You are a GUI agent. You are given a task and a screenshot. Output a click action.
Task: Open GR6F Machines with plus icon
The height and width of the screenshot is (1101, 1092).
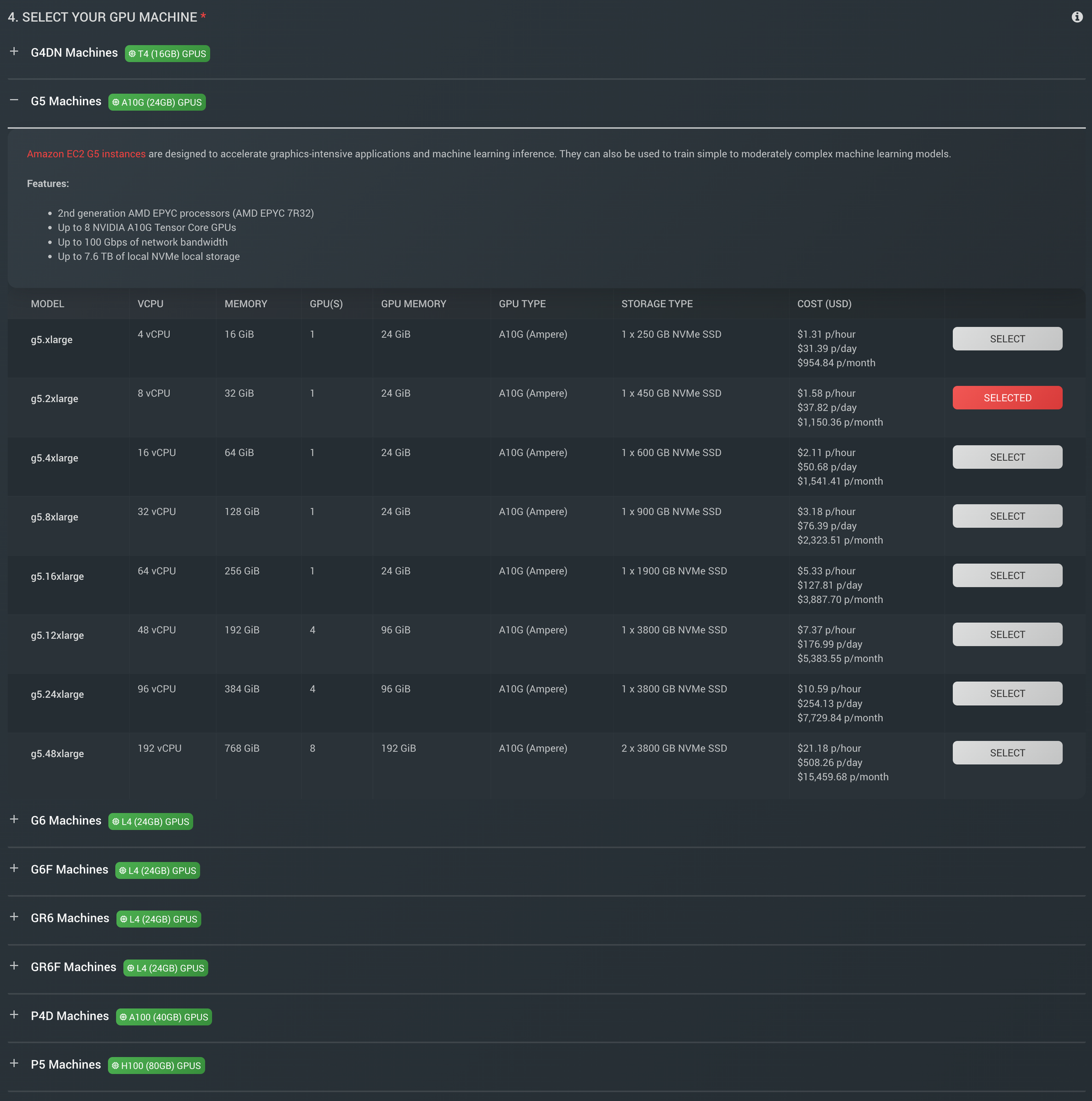click(14, 966)
